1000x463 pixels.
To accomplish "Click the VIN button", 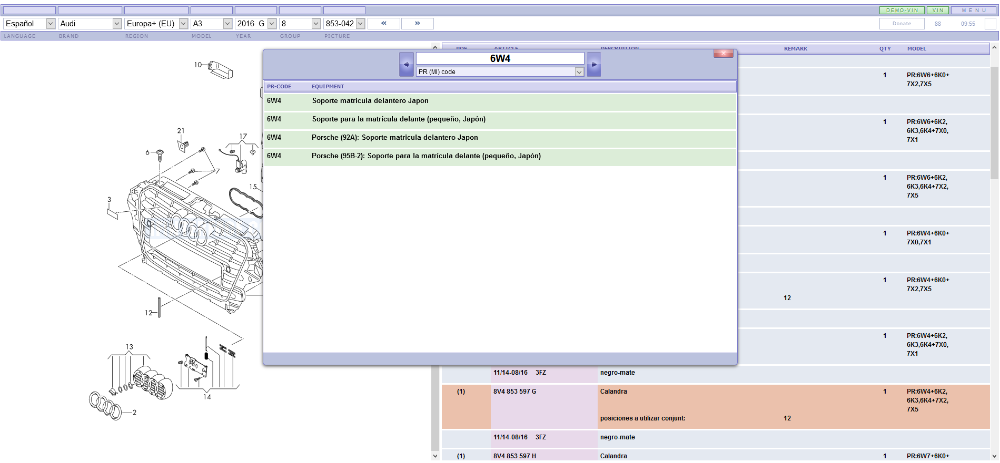I will pyautogui.click(x=936, y=10).
